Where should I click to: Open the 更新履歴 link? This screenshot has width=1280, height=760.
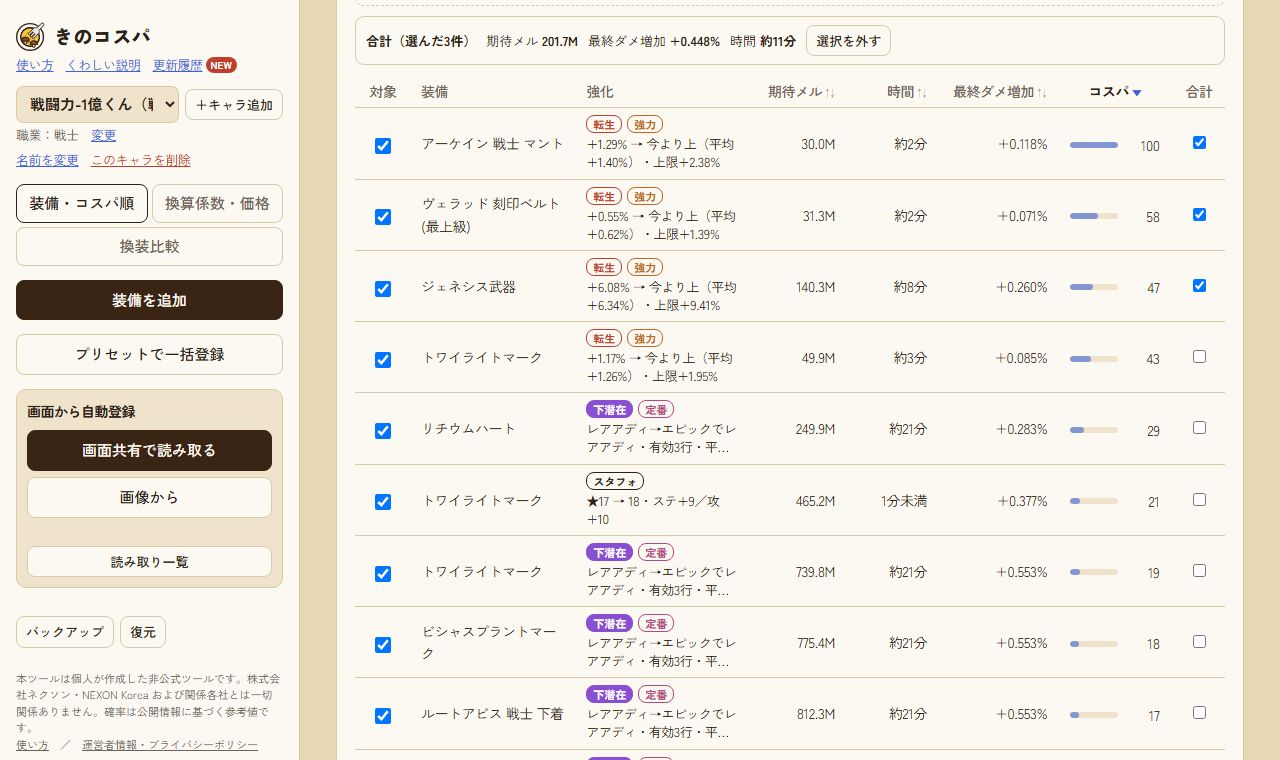coord(177,65)
